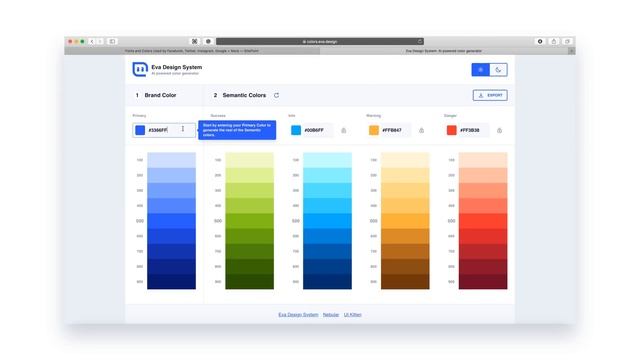The image size is (640, 360).
Task: Select the Success 100 pale green shade
Action: point(249,160)
